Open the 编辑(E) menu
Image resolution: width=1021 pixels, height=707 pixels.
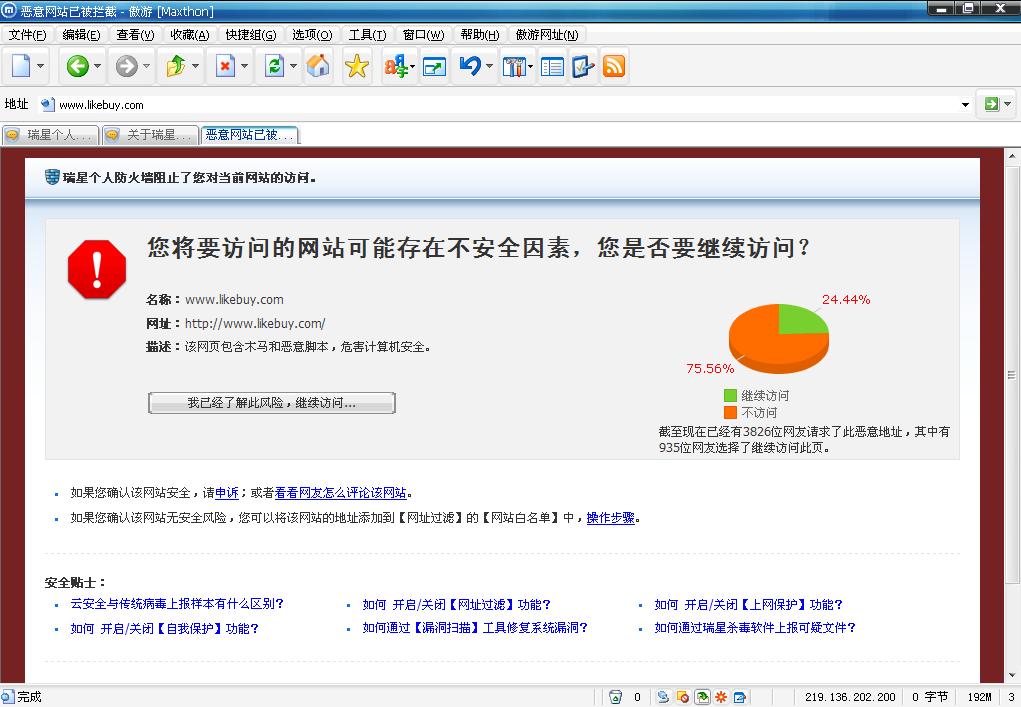click(81, 35)
